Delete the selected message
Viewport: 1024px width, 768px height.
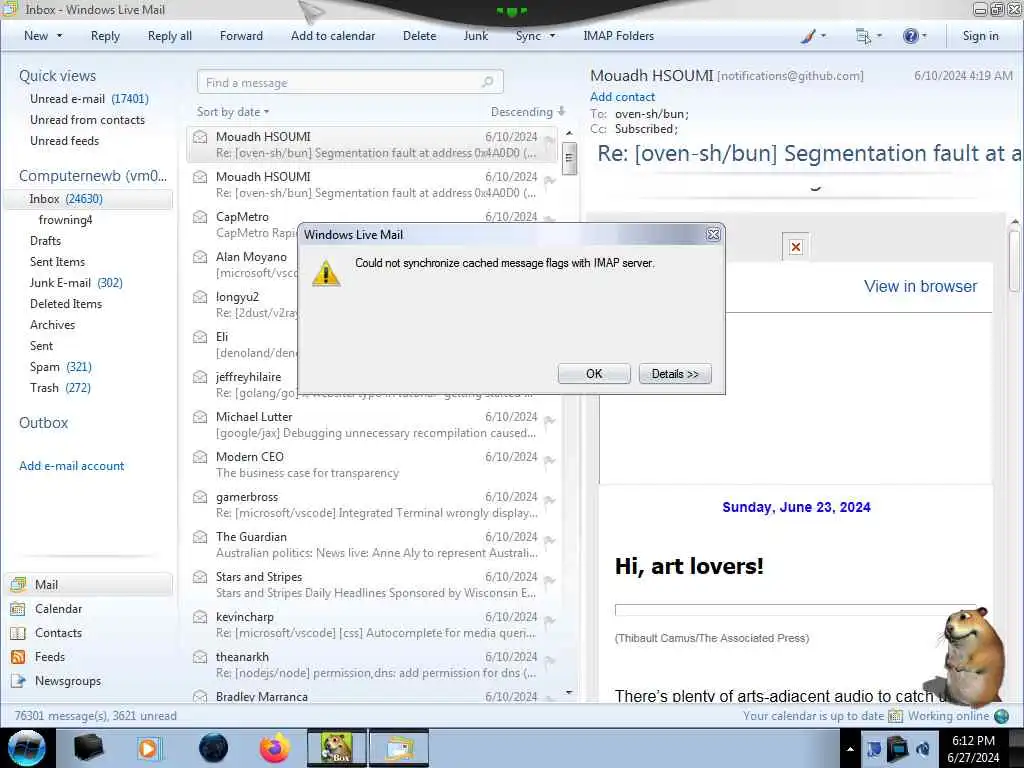tap(419, 36)
